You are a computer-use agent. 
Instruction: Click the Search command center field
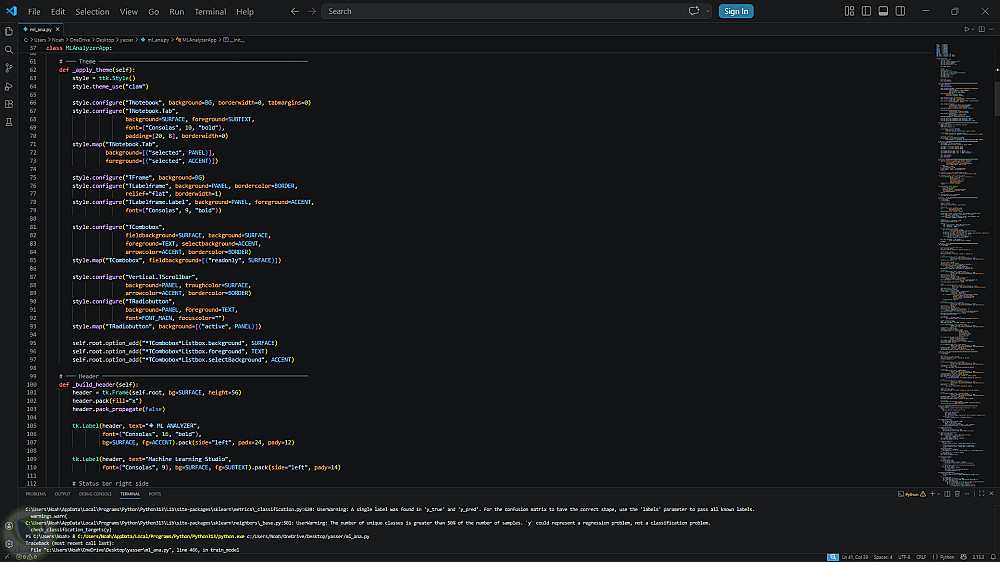pos(500,11)
